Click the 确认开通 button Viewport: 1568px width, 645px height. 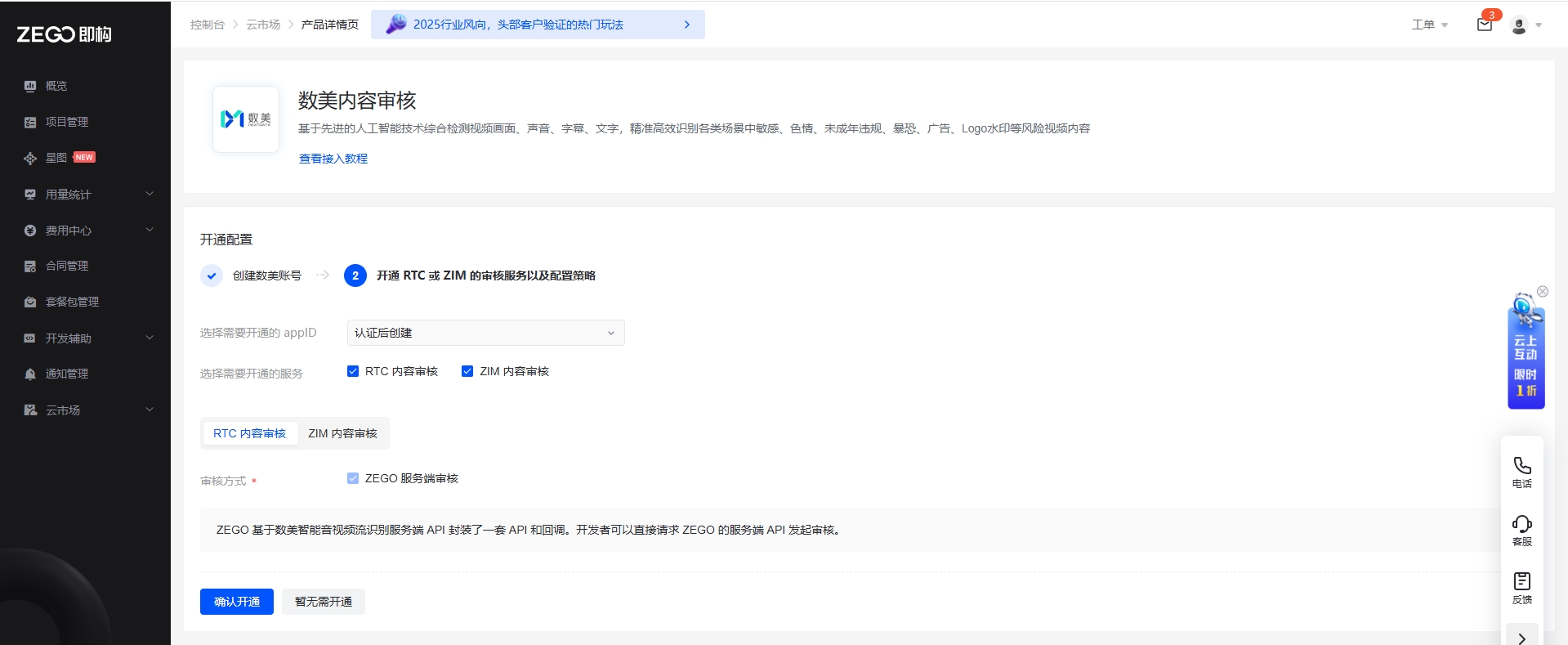(x=236, y=602)
